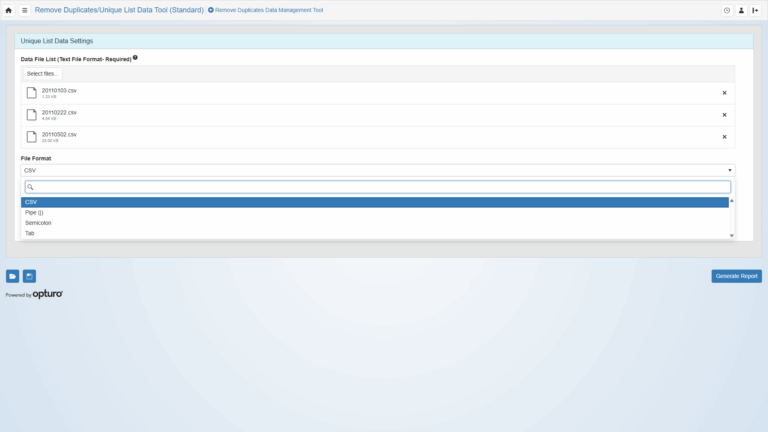The height and width of the screenshot is (432, 768).
Task: Click the Select files... button
Action: (x=43, y=74)
